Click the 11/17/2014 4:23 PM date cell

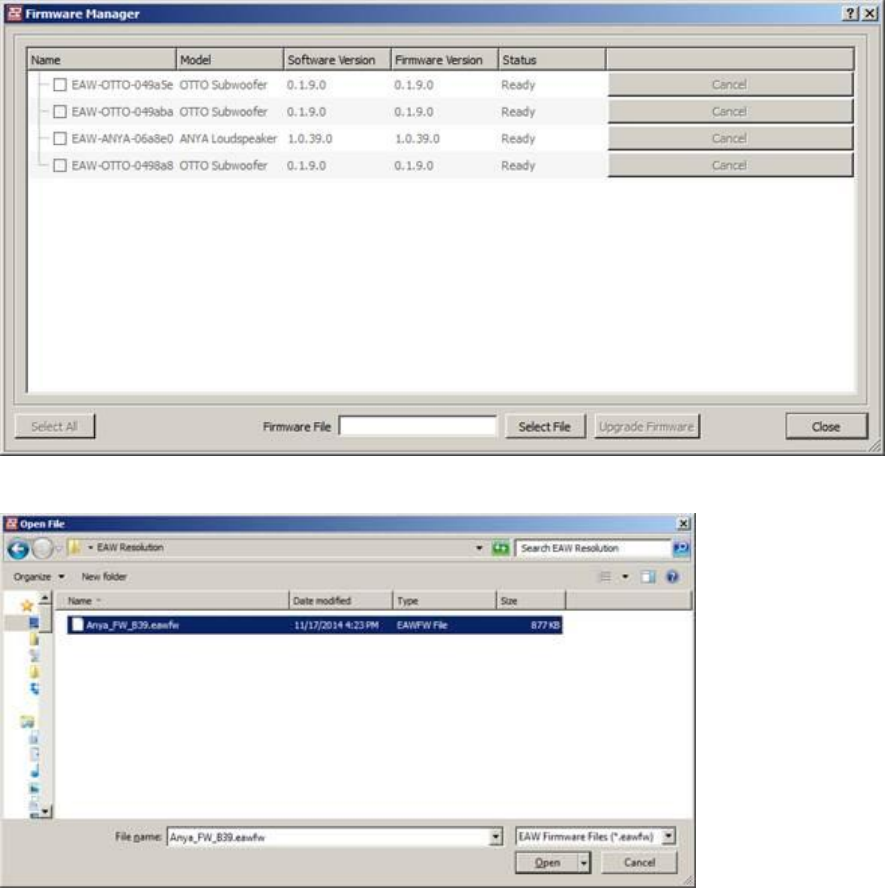[x=336, y=625]
